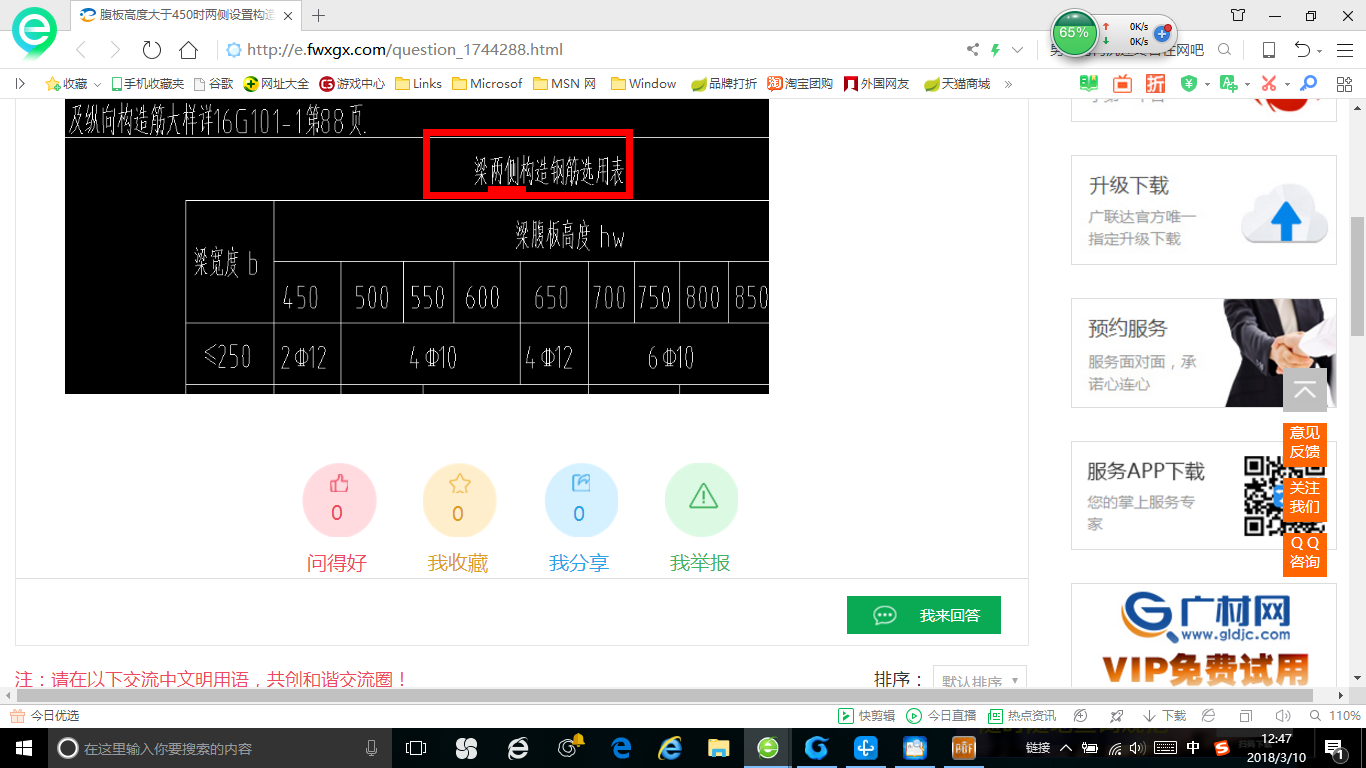This screenshot has width=1366, height=768.
Task: Click the share icon in address bar
Action: (x=973, y=50)
